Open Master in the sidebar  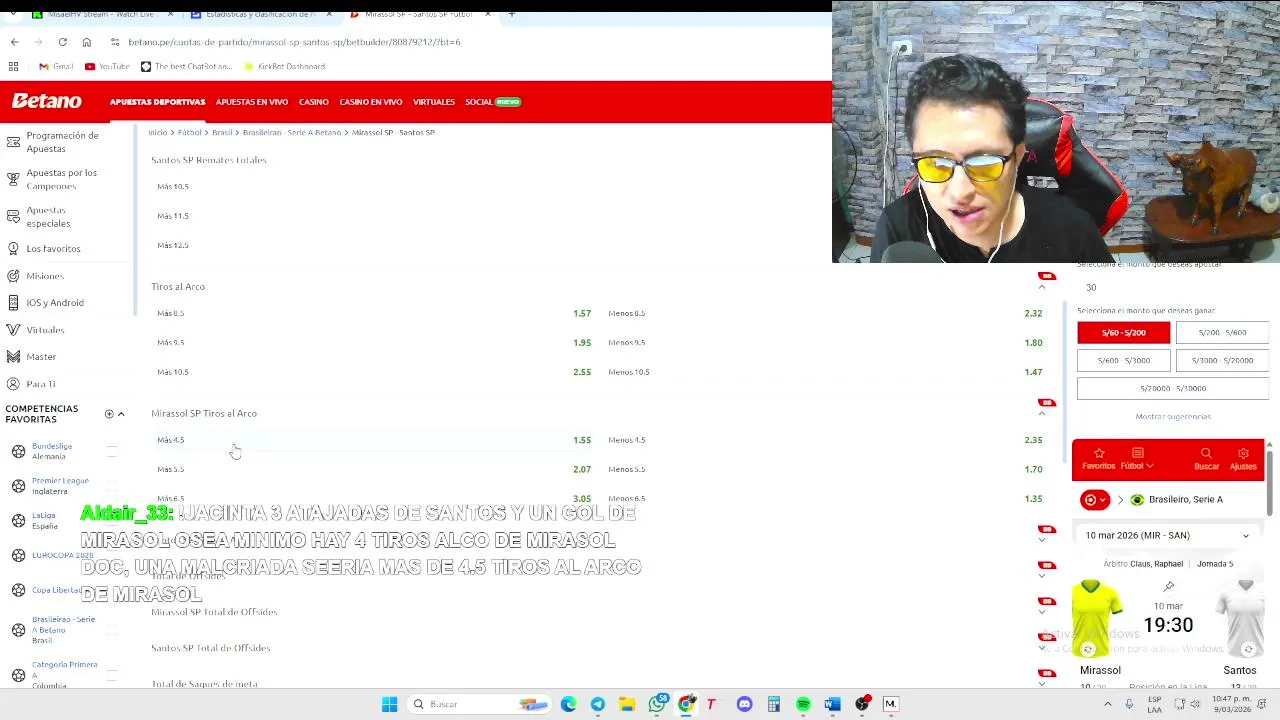(41, 357)
